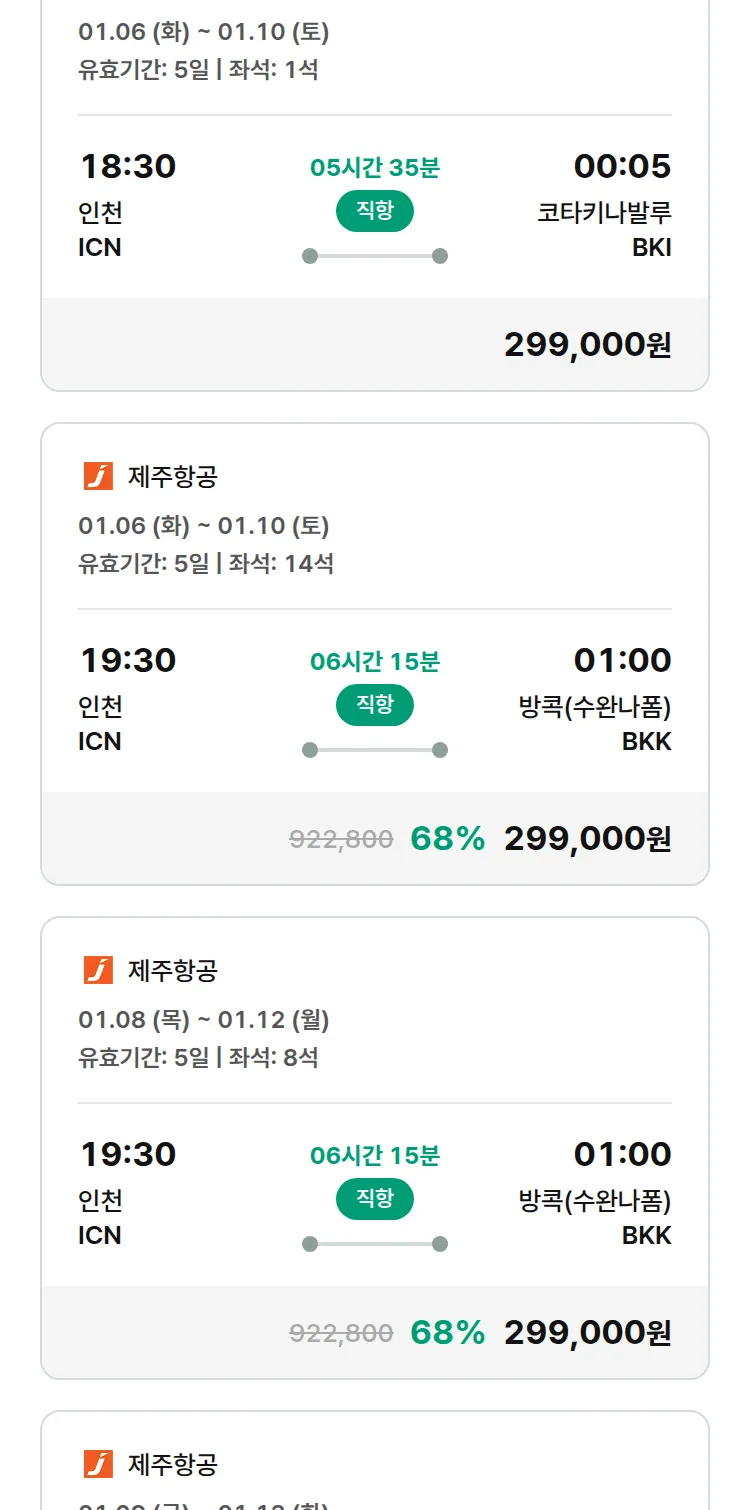Open 방콕(수완나폼) destination on the 01.06 flight

pos(595,707)
